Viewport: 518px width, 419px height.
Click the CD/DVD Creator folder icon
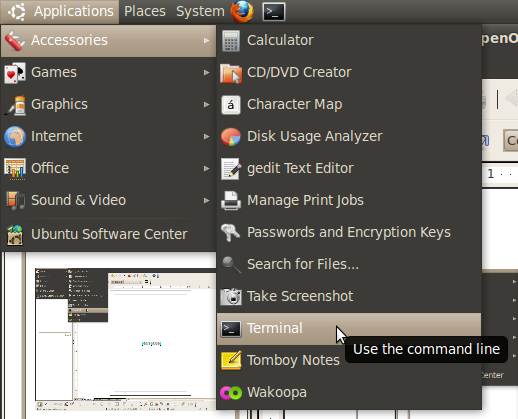coord(231,73)
